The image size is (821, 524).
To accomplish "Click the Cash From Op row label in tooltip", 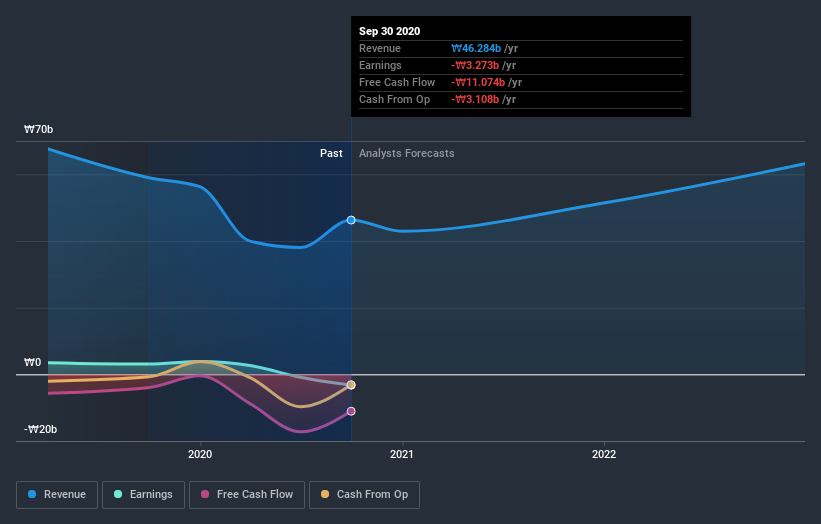I will pyautogui.click(x=394, y=99).
